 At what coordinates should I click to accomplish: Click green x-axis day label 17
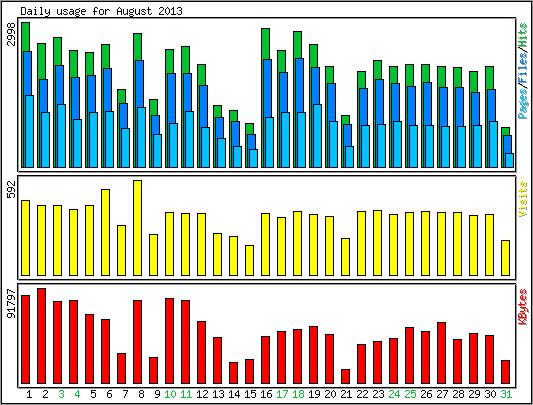282,394
